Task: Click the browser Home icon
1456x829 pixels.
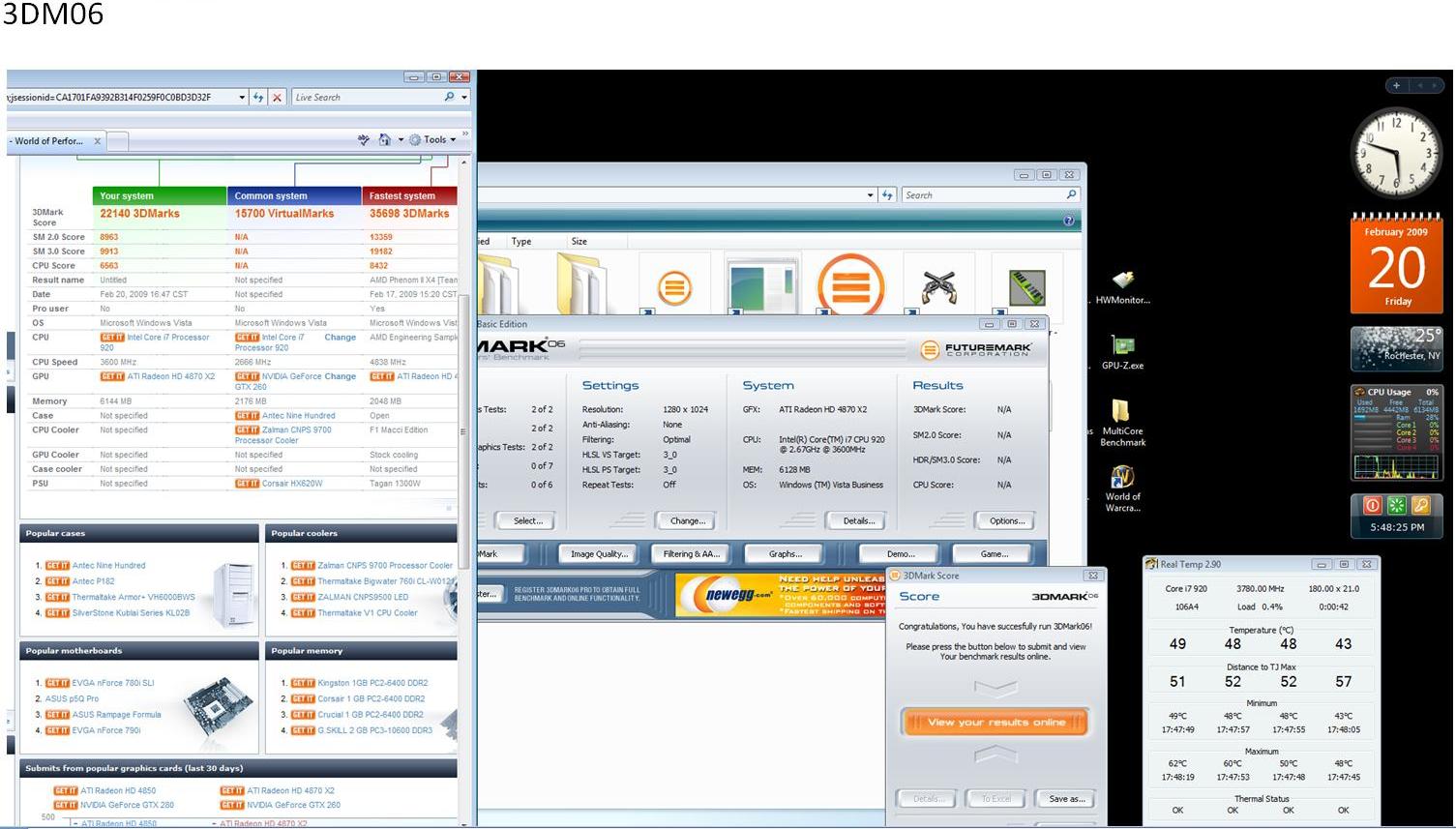Action: (384, 139)
